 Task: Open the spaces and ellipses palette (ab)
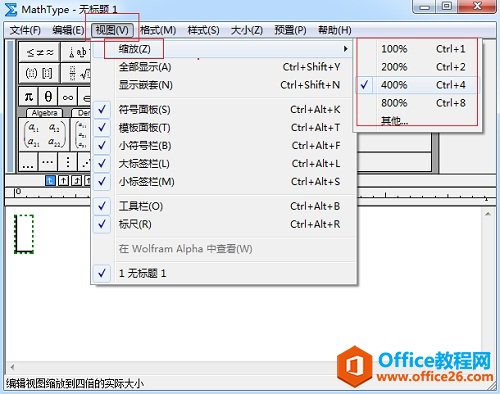click(x=76, y=52)
